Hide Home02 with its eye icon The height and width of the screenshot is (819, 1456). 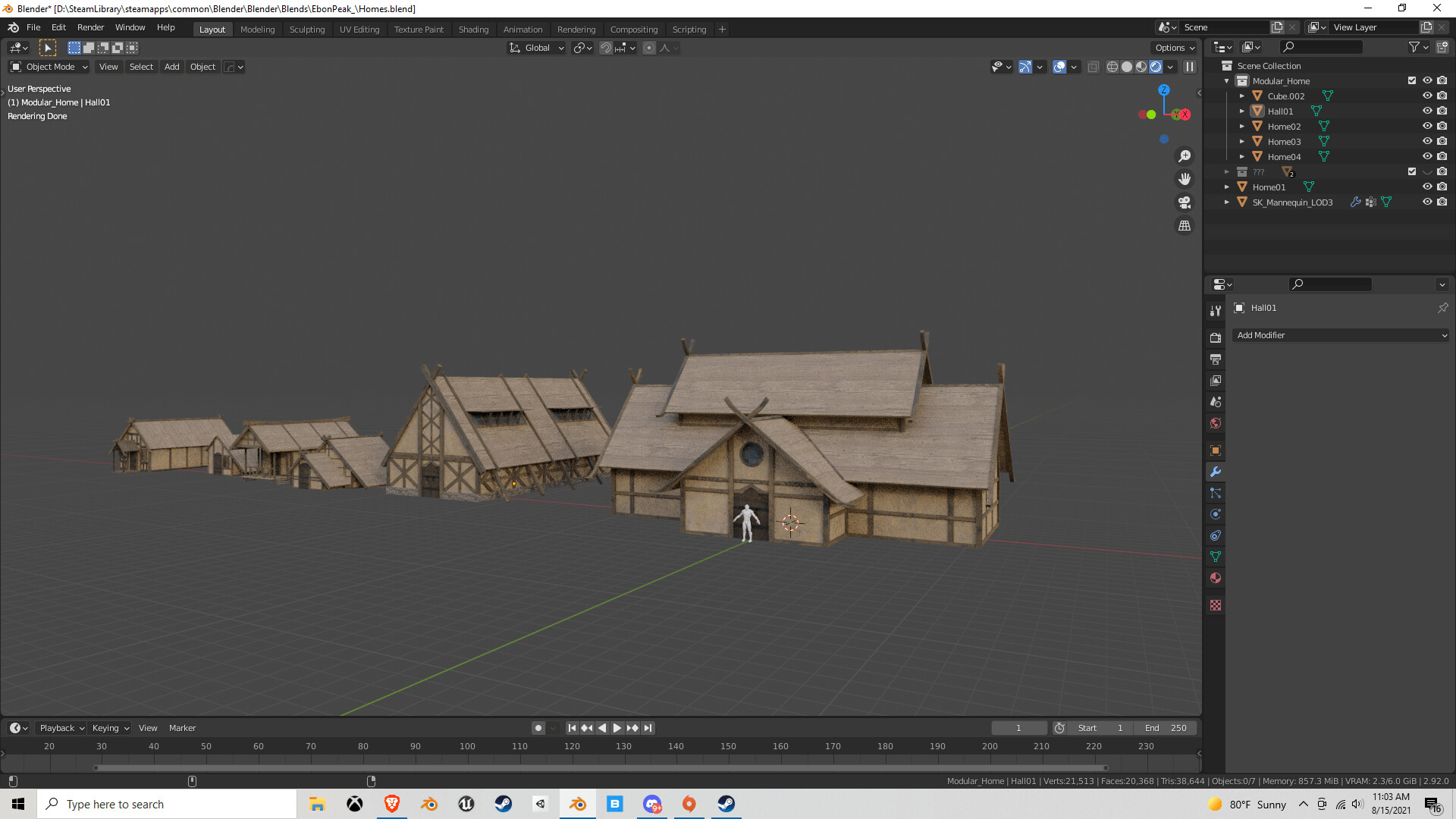[1426, 126]
